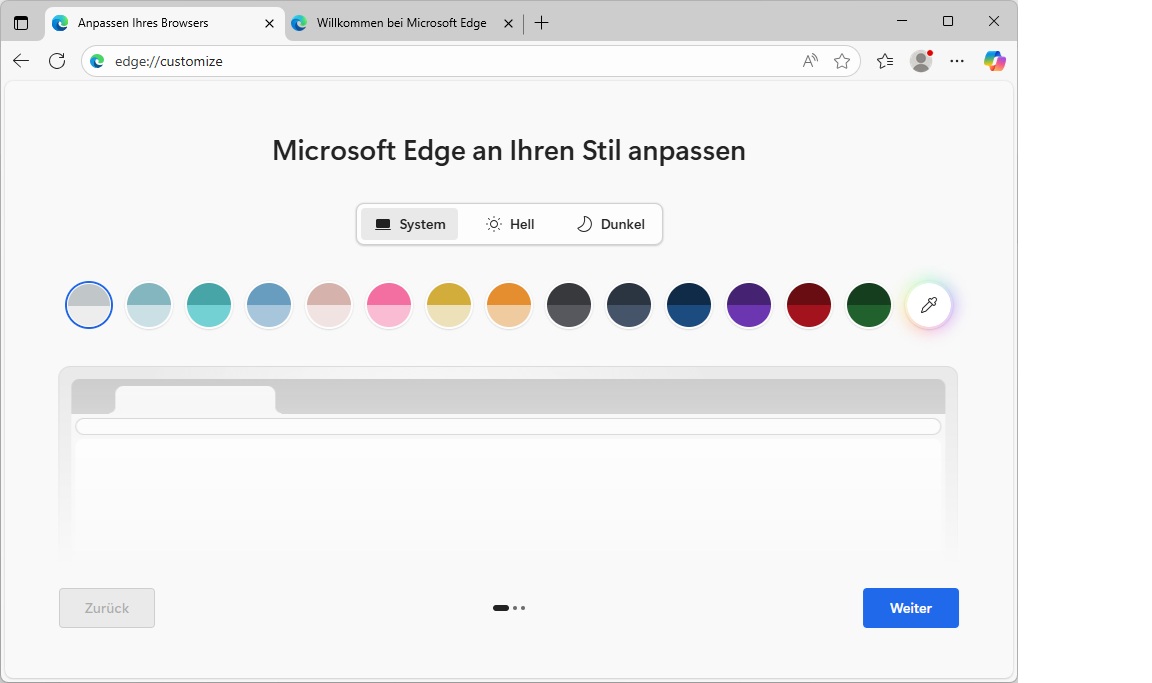This screenshot has height=683, width=1152.
Task: Click the edge://customize address bar
Action: [450, 61]
